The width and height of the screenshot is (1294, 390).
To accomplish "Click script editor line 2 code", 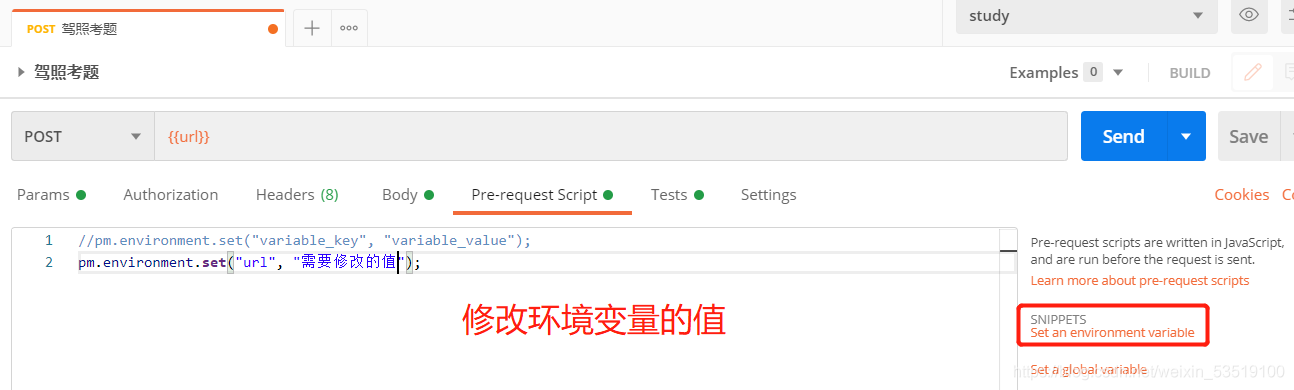I will click(x=250, y=263).
